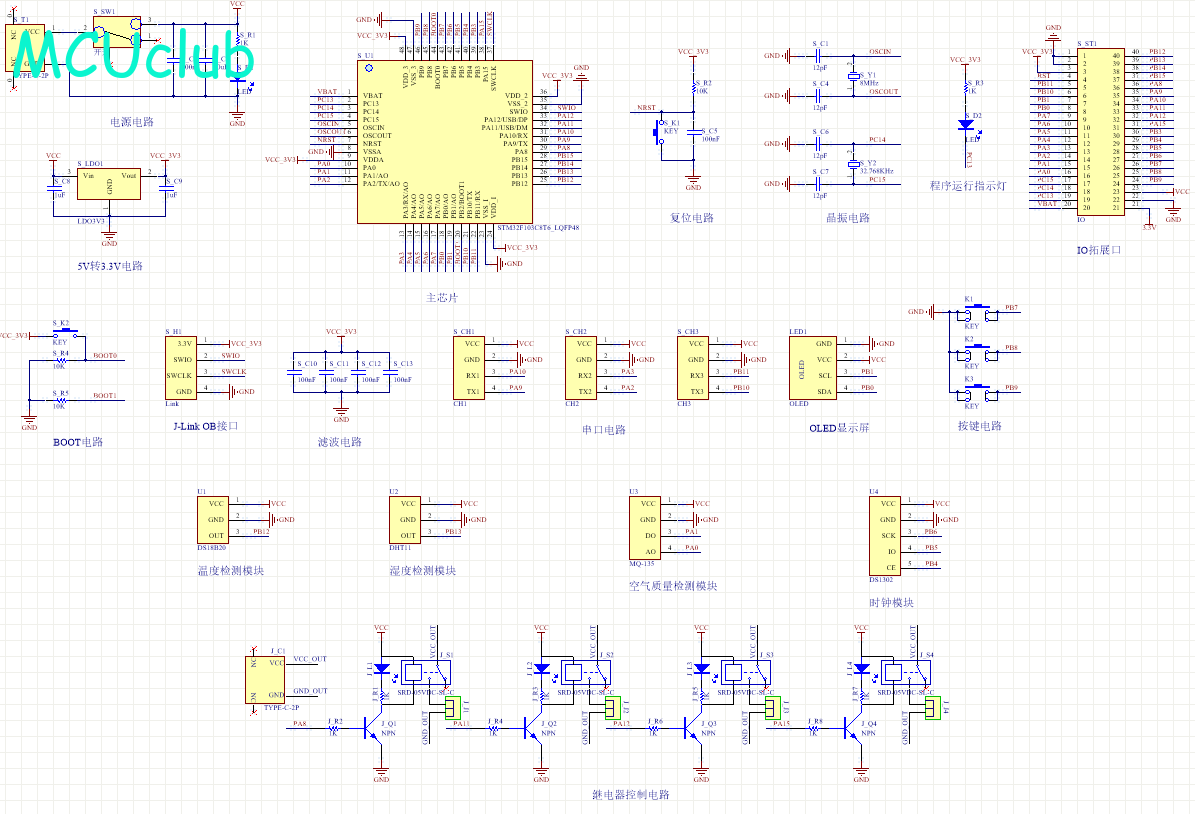The width and height of the screenshot is (1195, 814).
Task: Select the S_D2 LED symbol
Action: (x=966, y=124)
